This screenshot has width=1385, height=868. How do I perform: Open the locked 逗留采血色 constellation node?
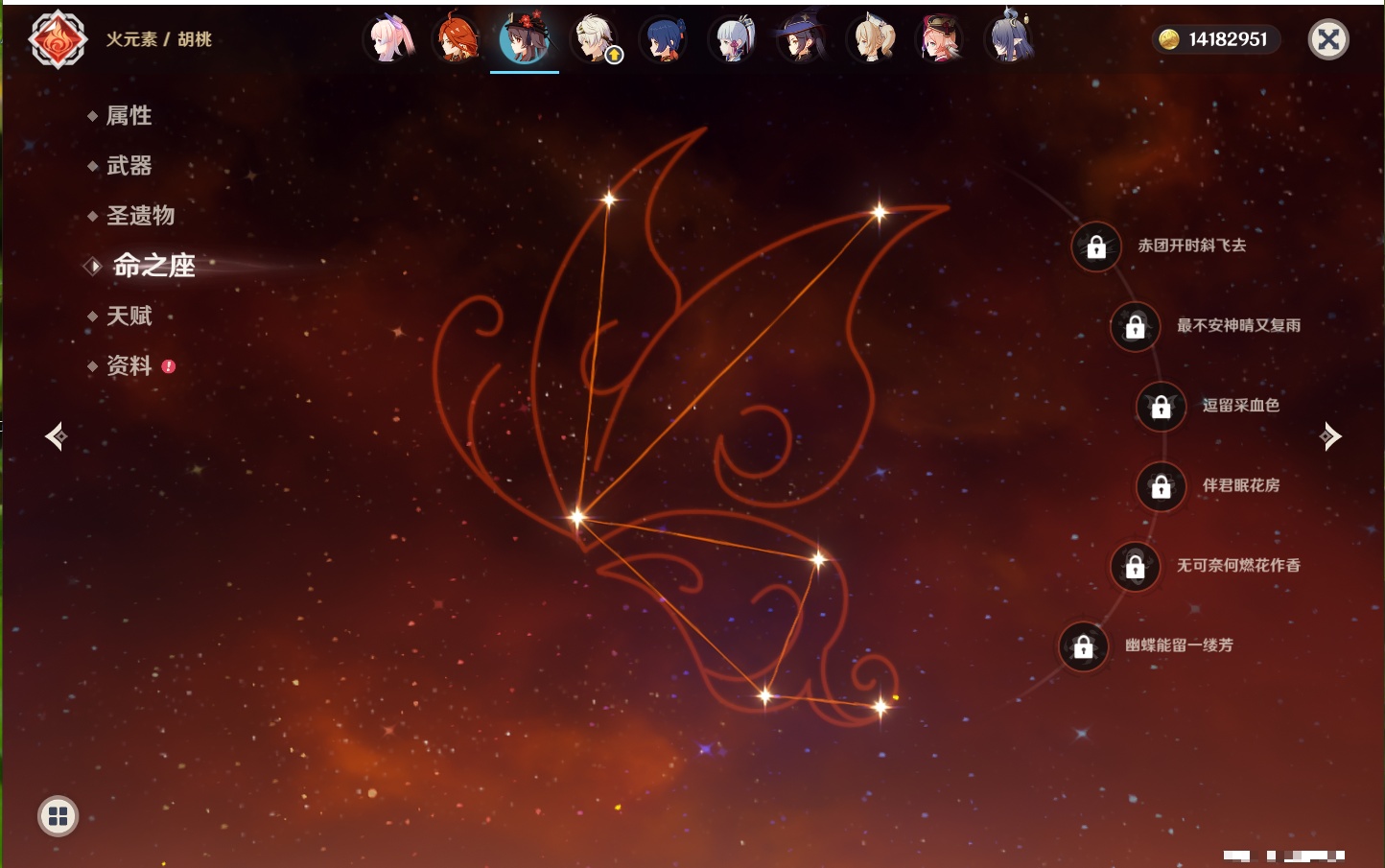coord(1161,407)
